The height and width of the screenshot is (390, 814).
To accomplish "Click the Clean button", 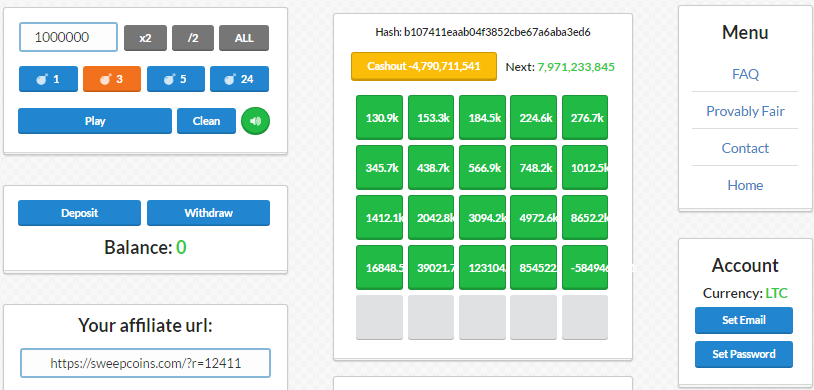I will pos(207,121).
